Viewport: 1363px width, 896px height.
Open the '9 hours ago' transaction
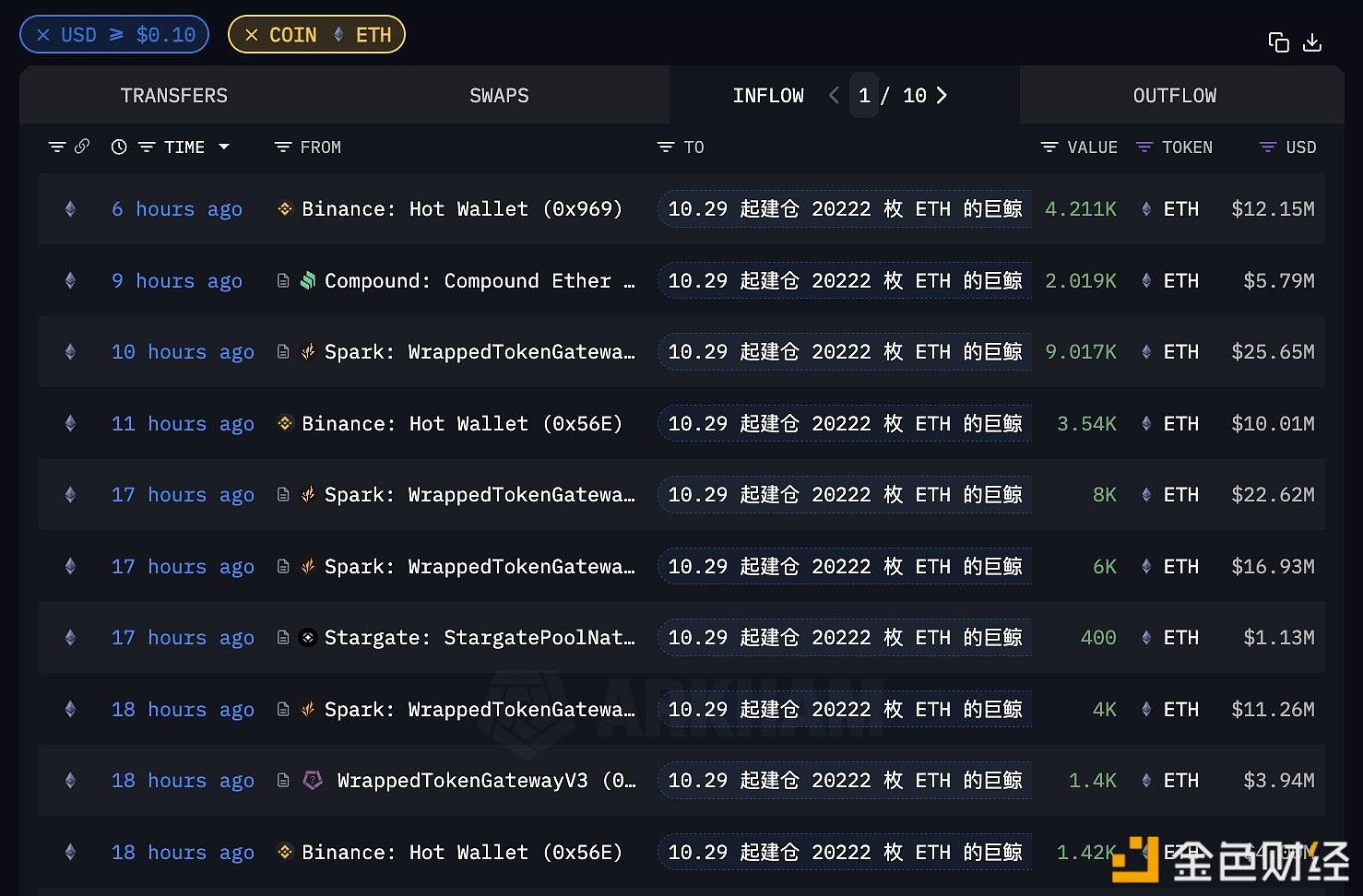tap(177, 281)
